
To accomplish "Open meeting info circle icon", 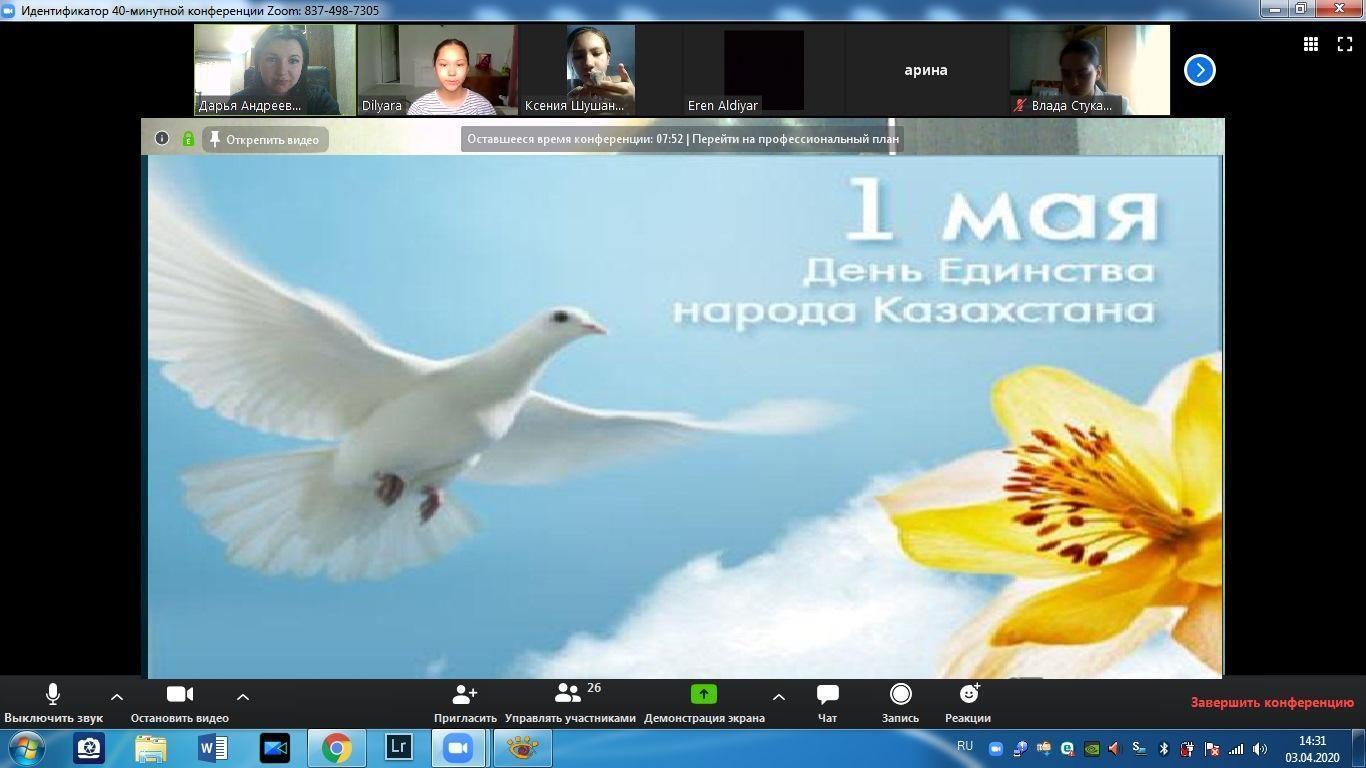I will pos(162,139).
